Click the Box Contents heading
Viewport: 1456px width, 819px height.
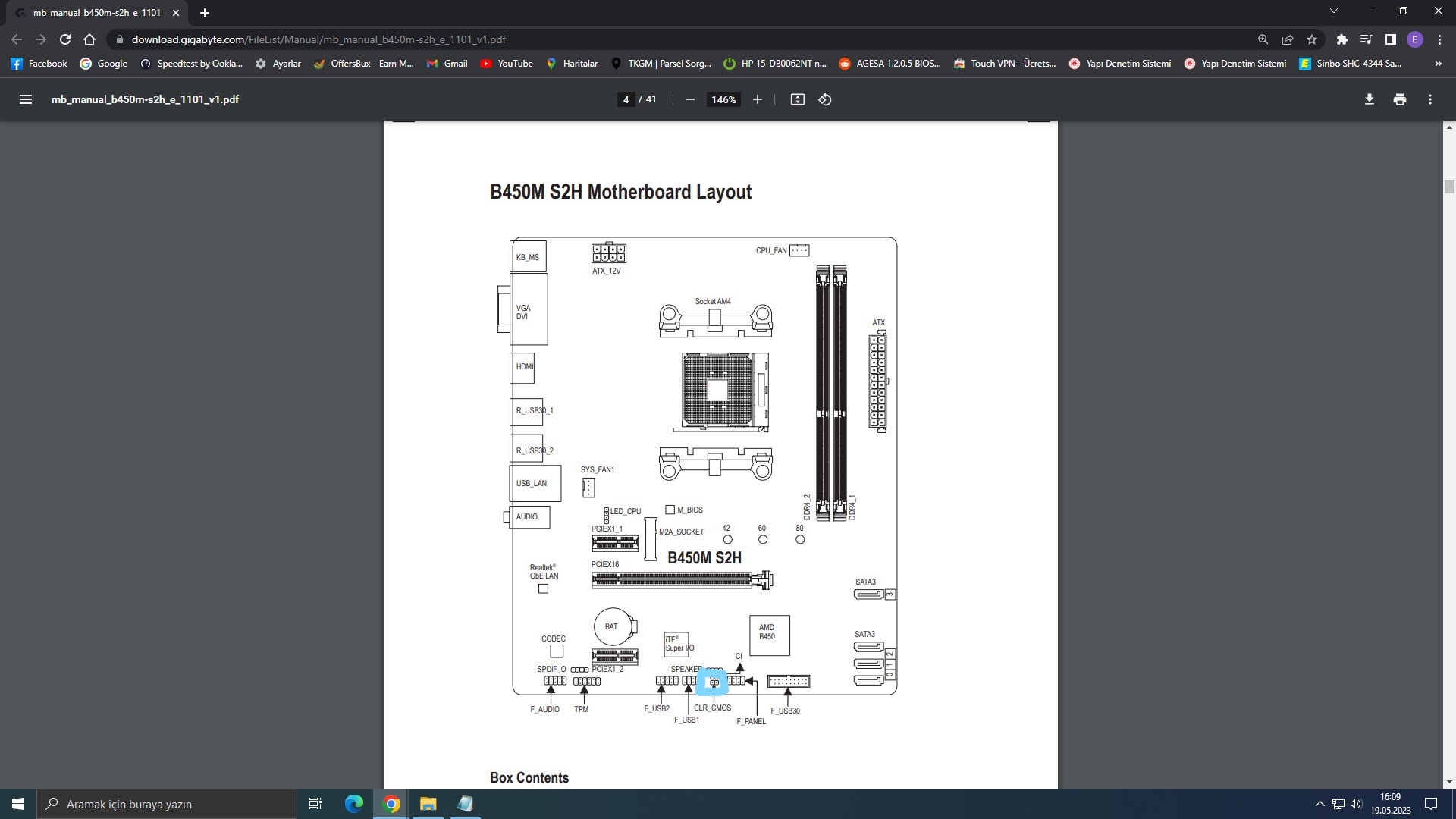tap(529, 777)
